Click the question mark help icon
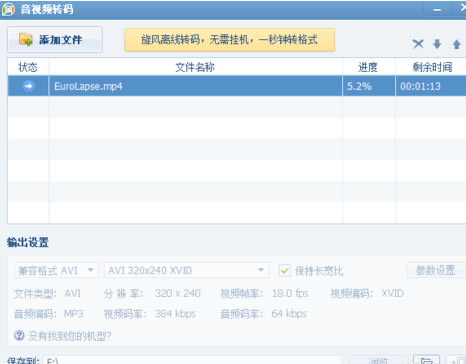This screenshot has width=466, height=364. 19,335
